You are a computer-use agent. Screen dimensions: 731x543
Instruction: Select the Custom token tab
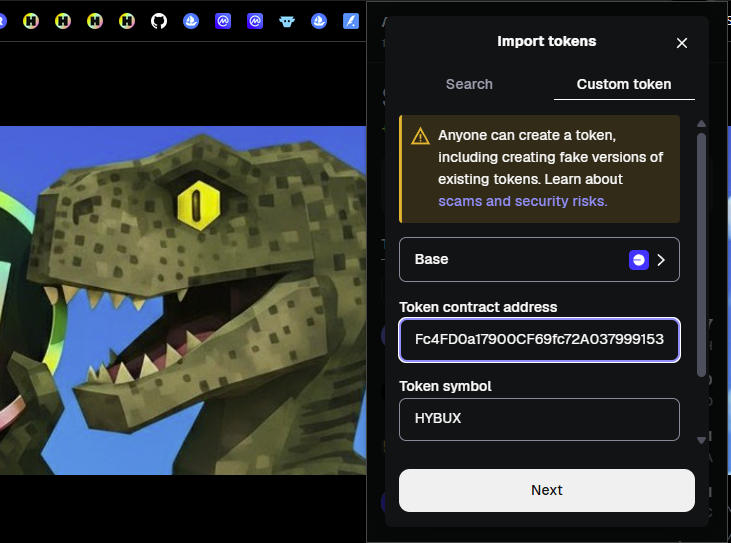coord(624,84)
